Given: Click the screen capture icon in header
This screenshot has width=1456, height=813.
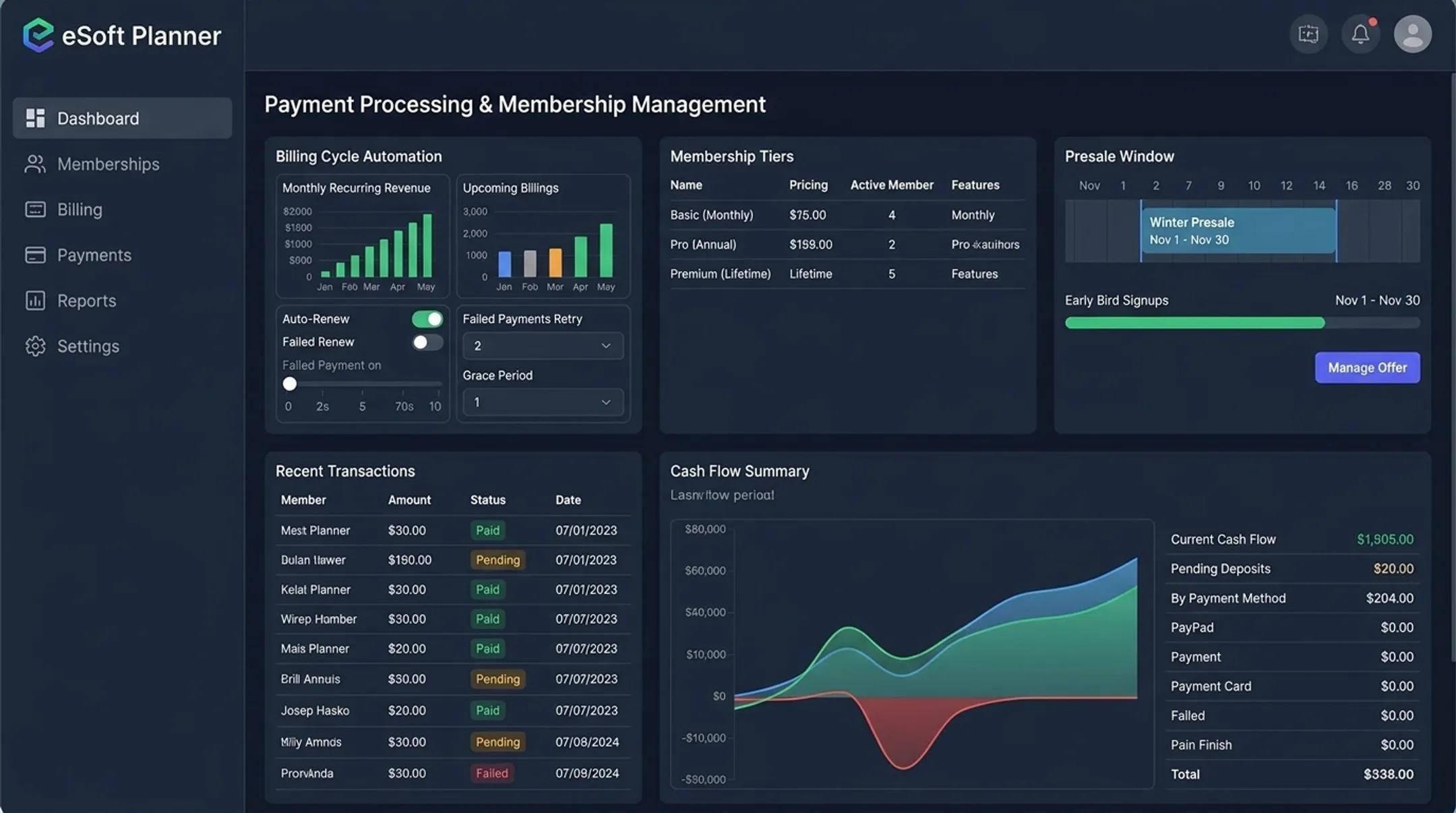Looking at the screenshot, I should coord(1308,34).
